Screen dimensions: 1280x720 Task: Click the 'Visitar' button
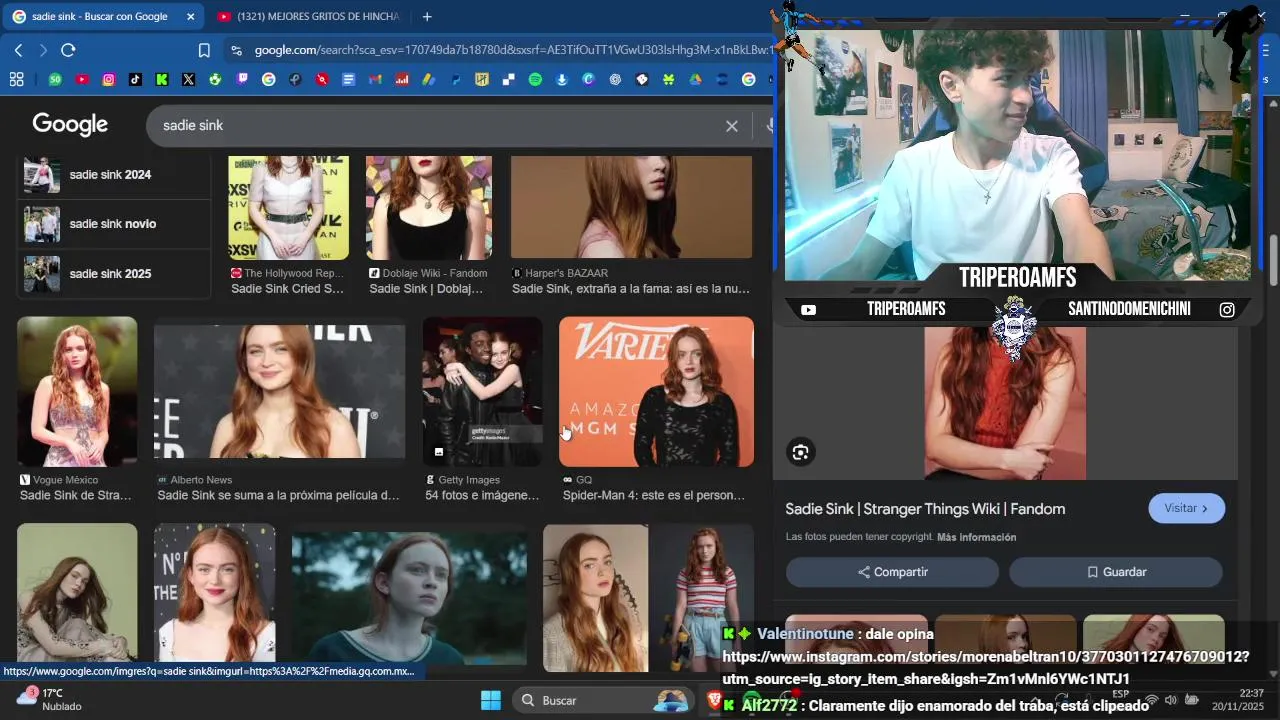pyautogui.click(x=1186, y=508)
